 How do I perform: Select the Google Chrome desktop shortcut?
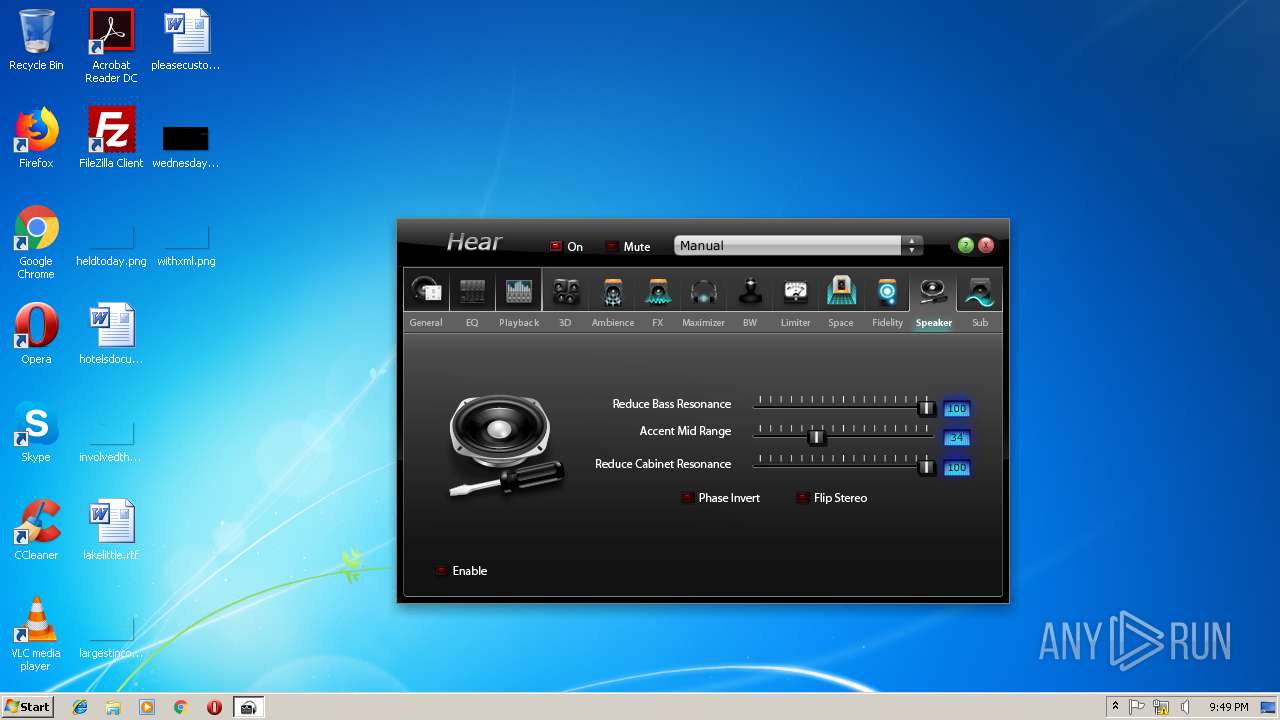[36, 242]
